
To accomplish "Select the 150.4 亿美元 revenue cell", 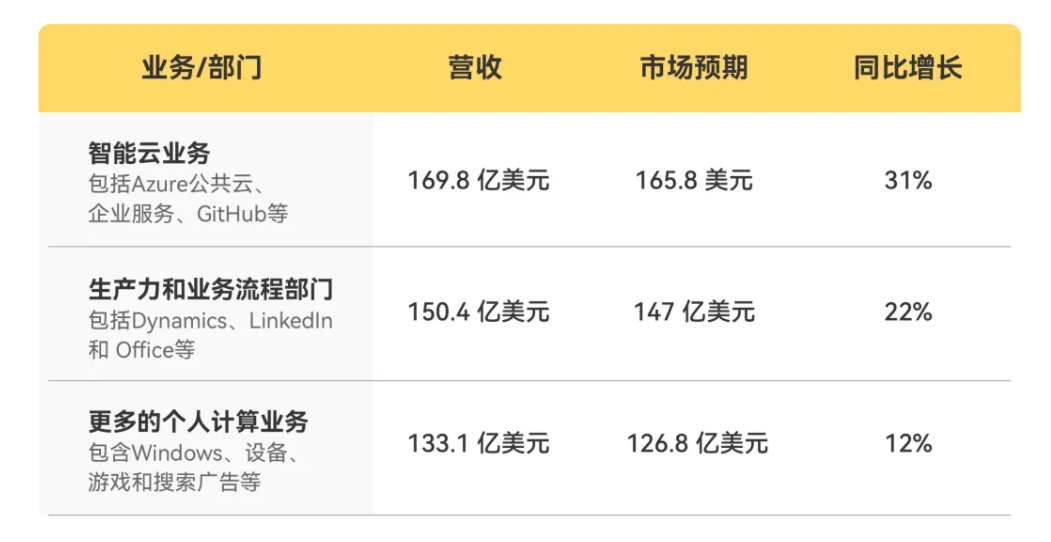I will 478,312.
